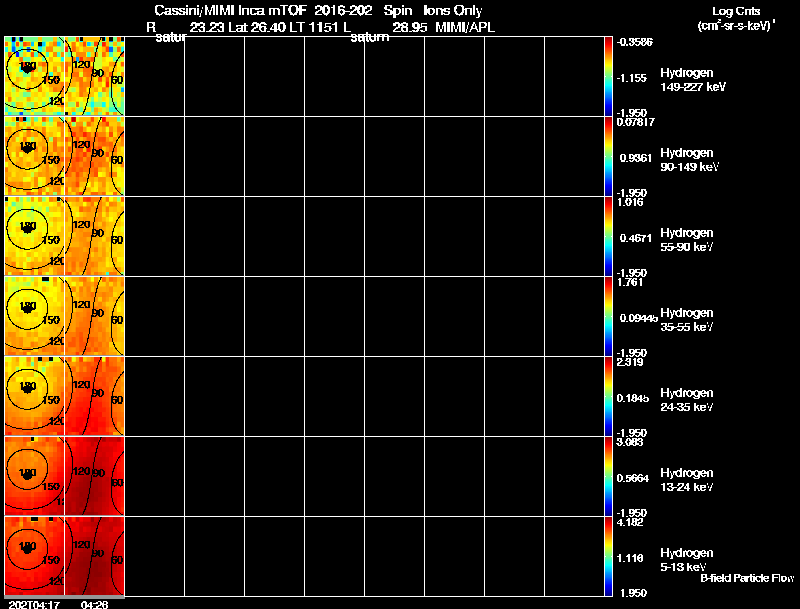Click the Hydrogen 13-24 keV first image panel

(x=35, y=476)
